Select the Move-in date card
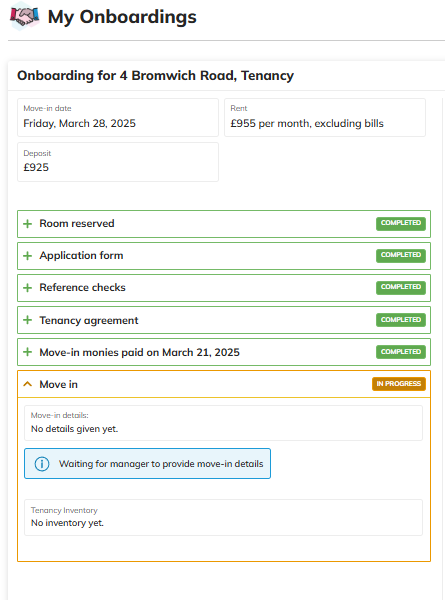 [x=118, y=117]
